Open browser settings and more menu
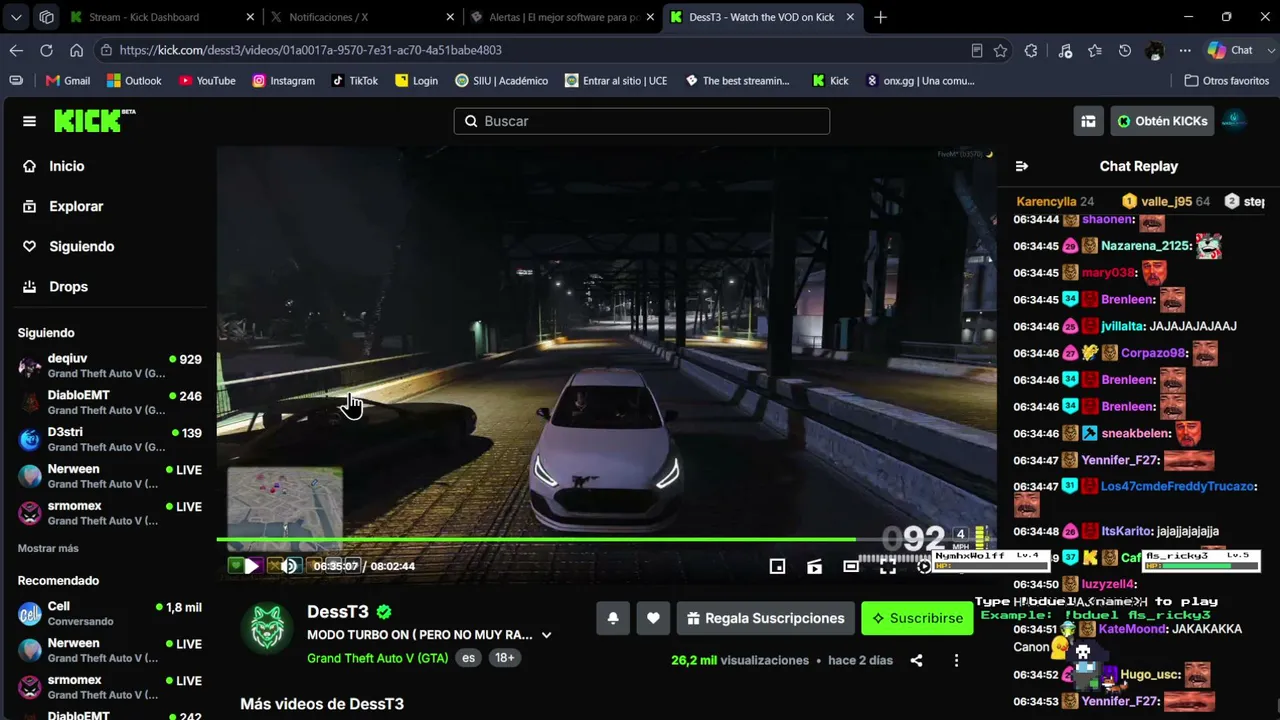The image size is (1280, 720). 1185,50
